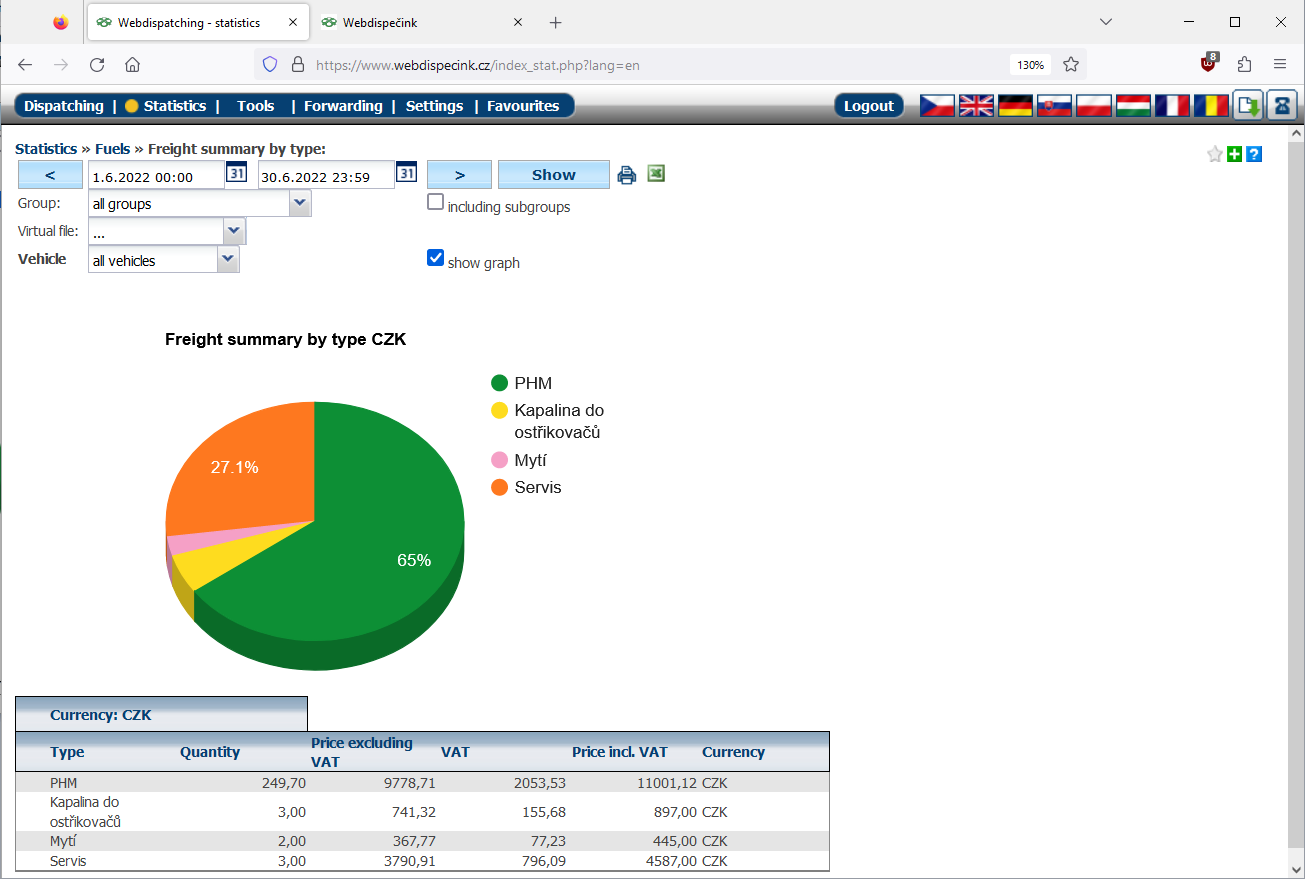Image resolution: width=1305 pixels, height=879 pixels.
Task: Open the Virtual file dropdown
Action: 233,230
